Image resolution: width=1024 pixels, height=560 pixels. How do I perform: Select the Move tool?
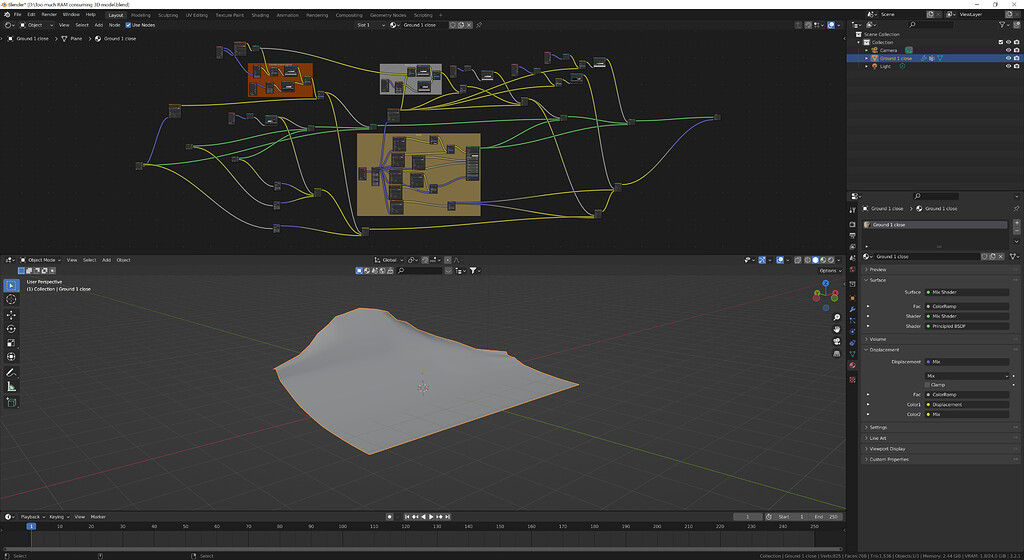[x=11, y=315]
